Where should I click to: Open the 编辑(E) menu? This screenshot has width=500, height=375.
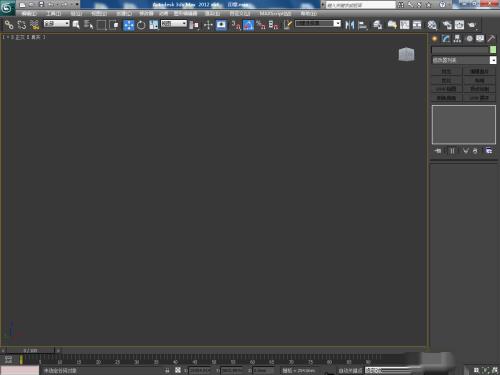pos(29,14)
